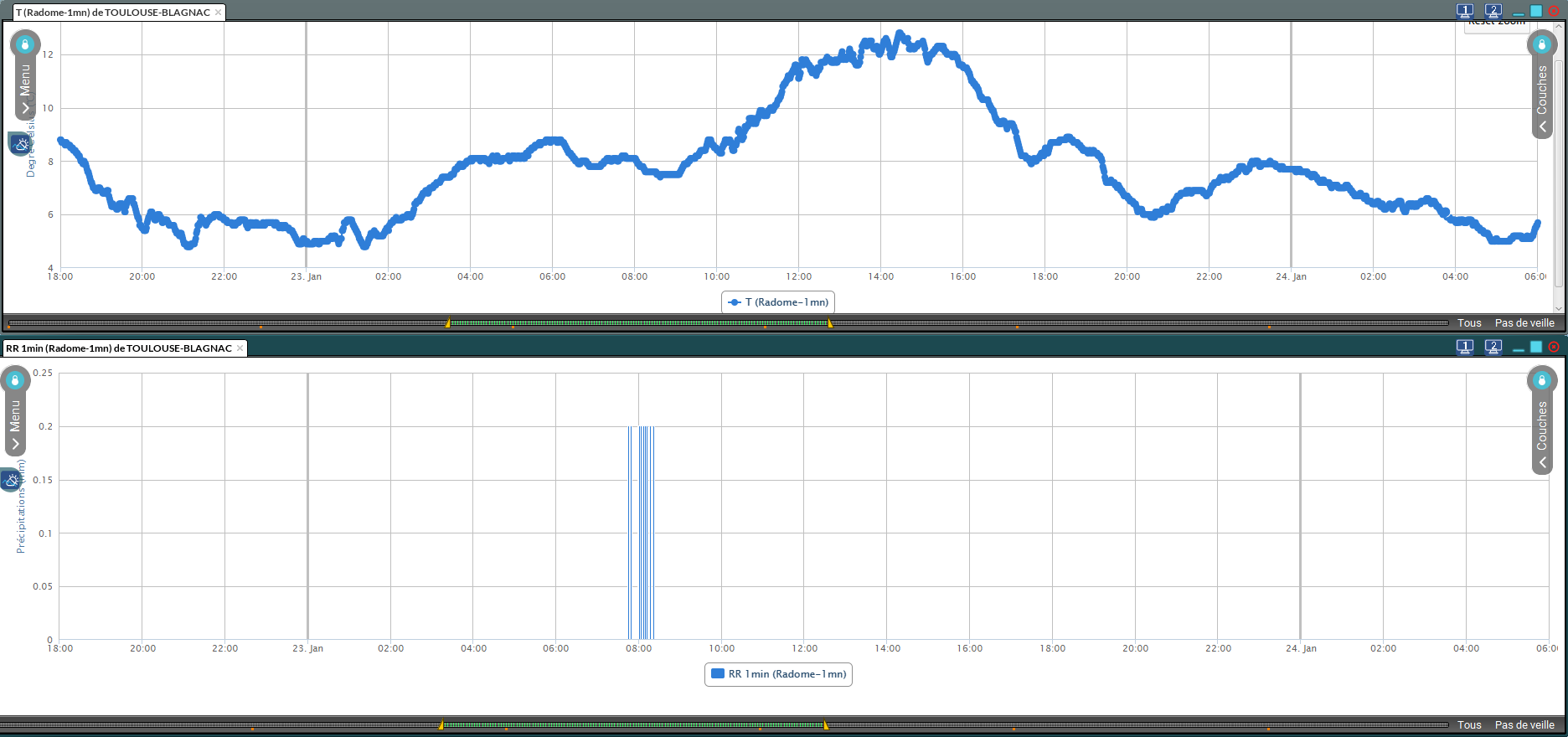
Task: Click Pas de veille under precipitation chart
Action: point(1524,725)
